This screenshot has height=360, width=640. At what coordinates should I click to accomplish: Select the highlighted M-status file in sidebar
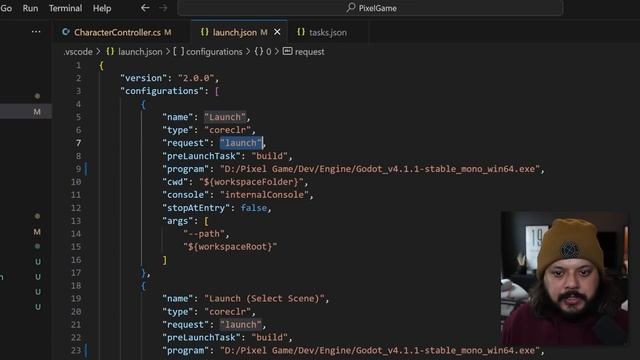click(26, 111)
